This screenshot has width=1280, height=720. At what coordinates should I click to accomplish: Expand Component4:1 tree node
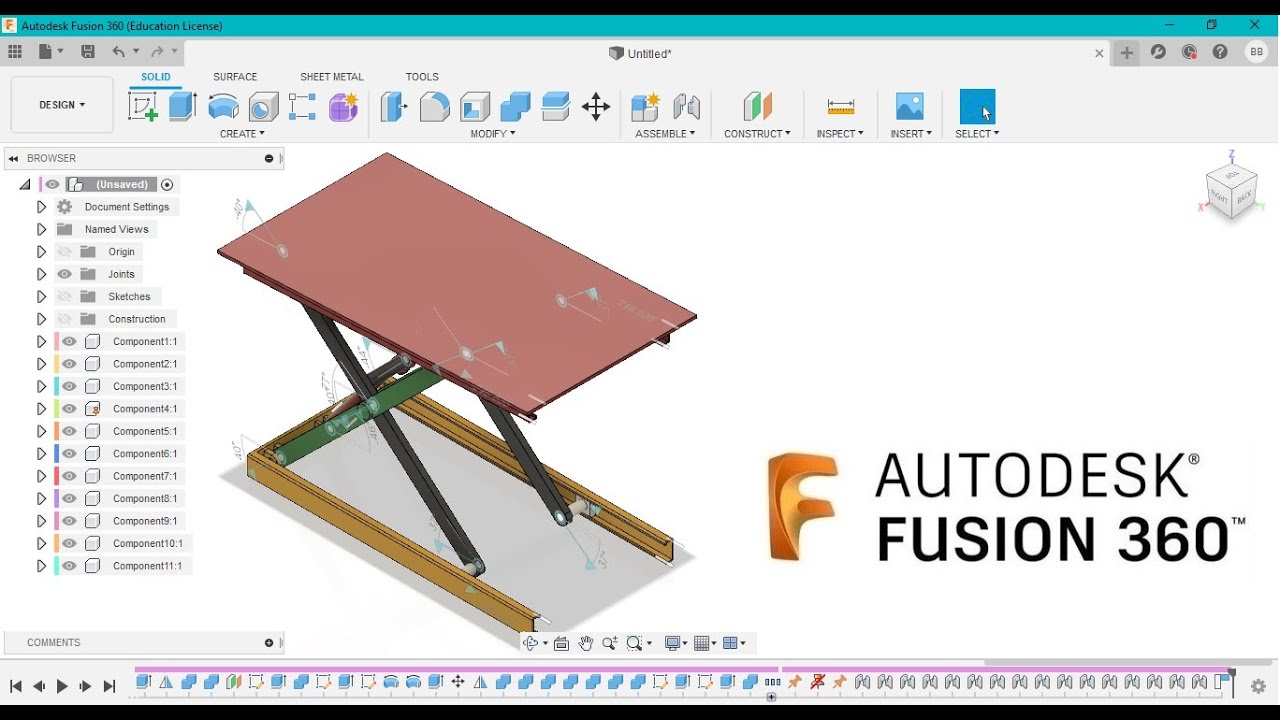(41, 409)
